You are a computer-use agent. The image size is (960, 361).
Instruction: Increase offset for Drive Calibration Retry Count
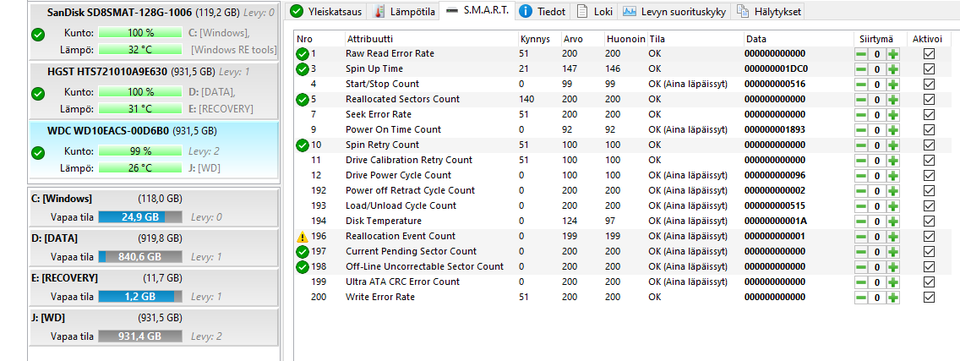pos(893,160)
